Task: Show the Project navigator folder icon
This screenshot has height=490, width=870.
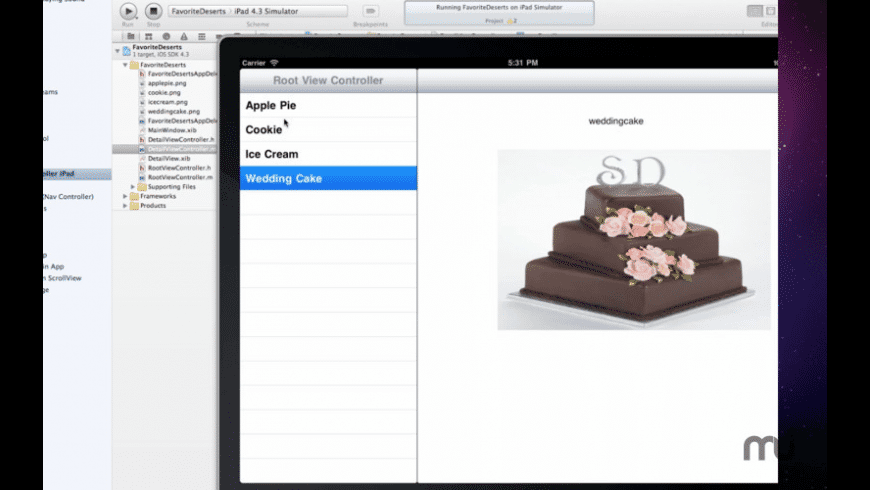Action: point(131,36)
